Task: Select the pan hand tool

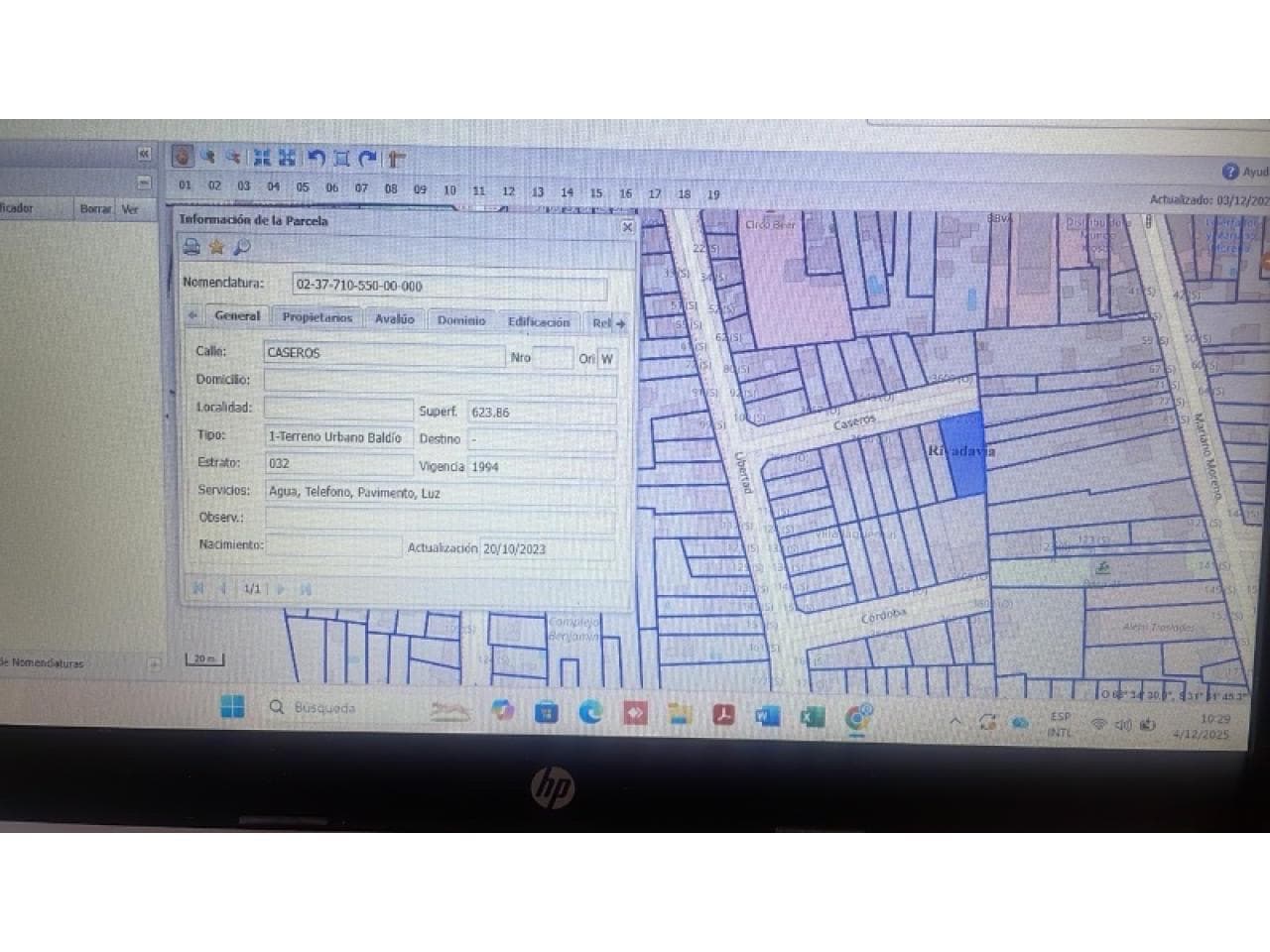Action: [x=182, y=157]
